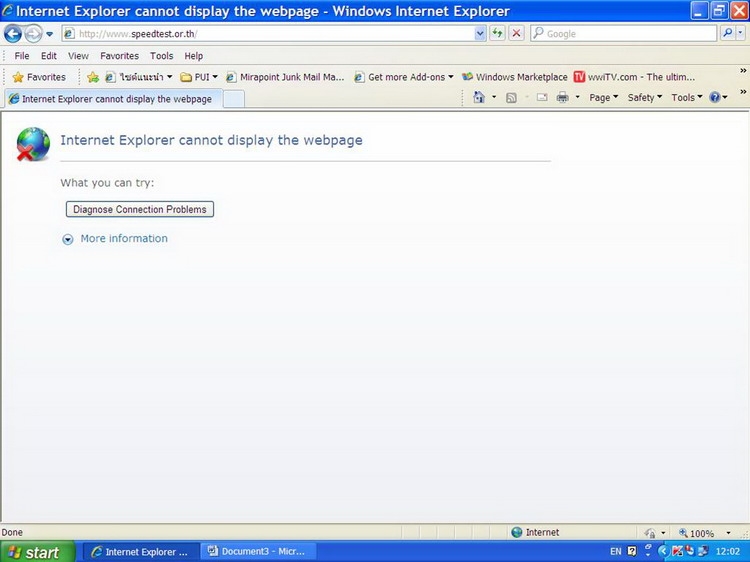This screenshot has width=750, height=562.
Task: Open the Windows start menu
Action: coord(37,551)
